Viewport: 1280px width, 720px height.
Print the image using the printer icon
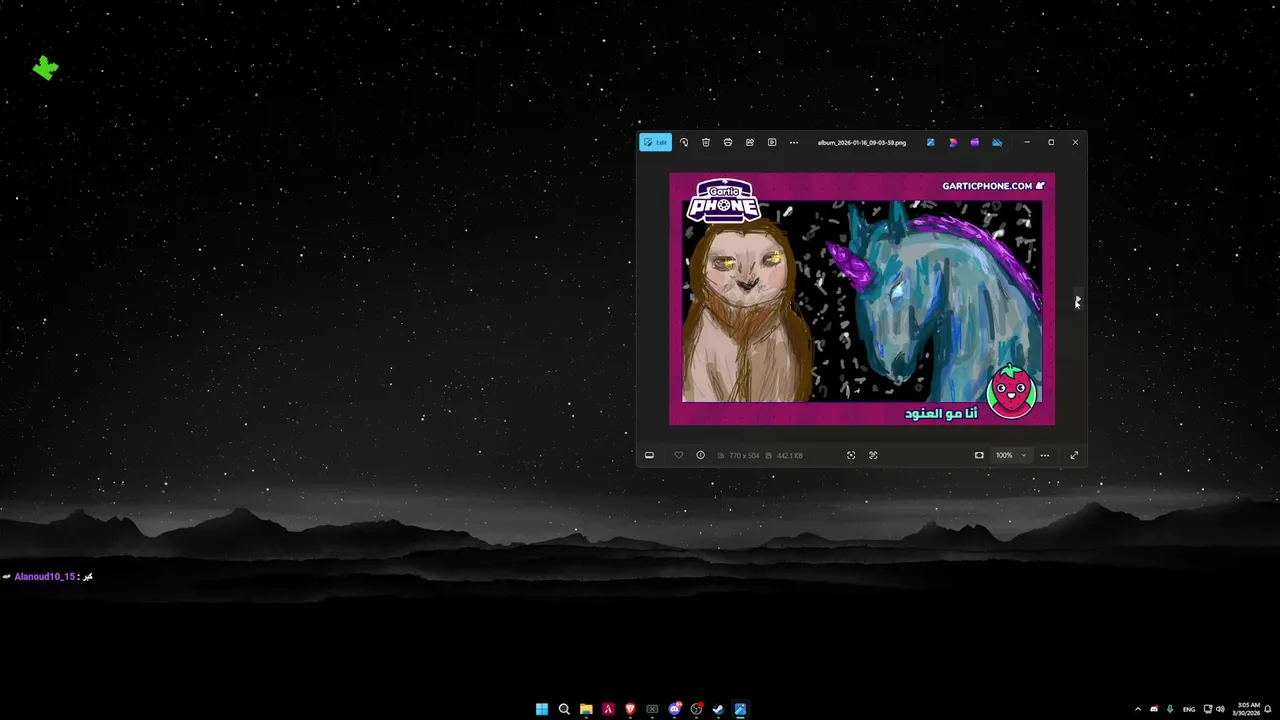728,142
